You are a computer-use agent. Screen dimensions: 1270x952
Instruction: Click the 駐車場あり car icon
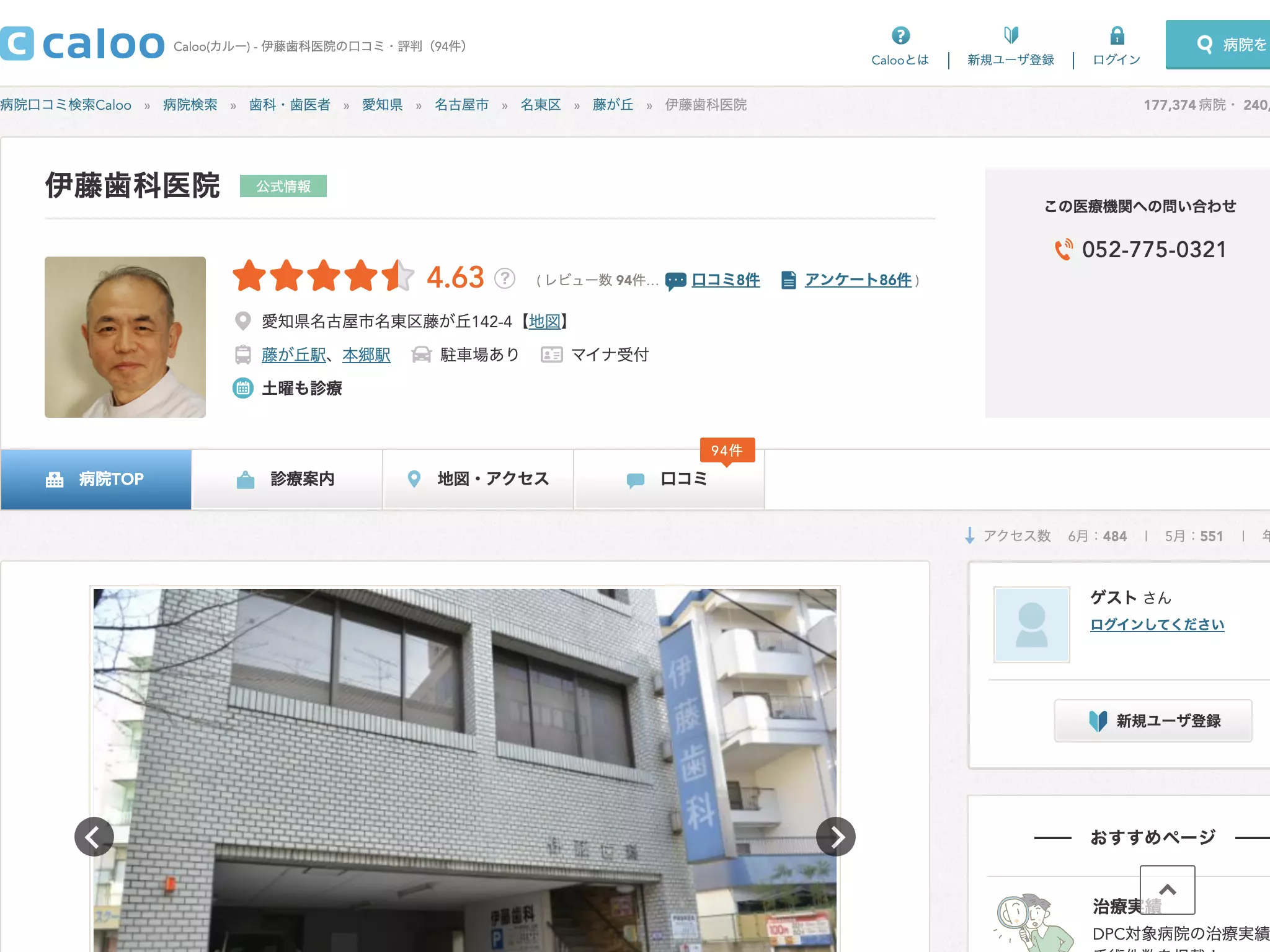coord(422,355)
